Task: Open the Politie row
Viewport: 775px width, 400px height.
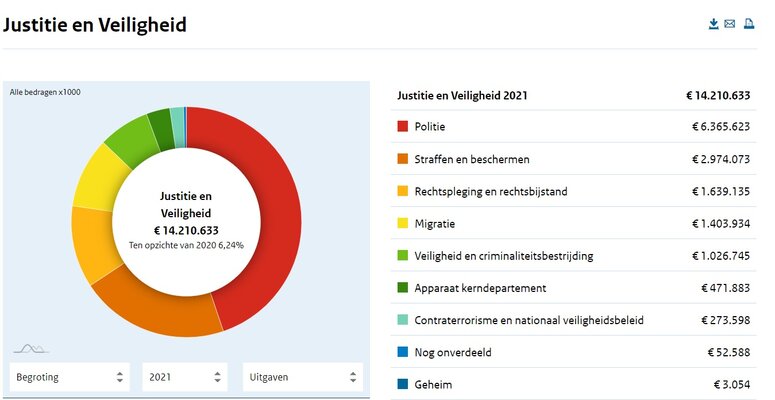Action: pyautogui.click(x=573, y=127)
